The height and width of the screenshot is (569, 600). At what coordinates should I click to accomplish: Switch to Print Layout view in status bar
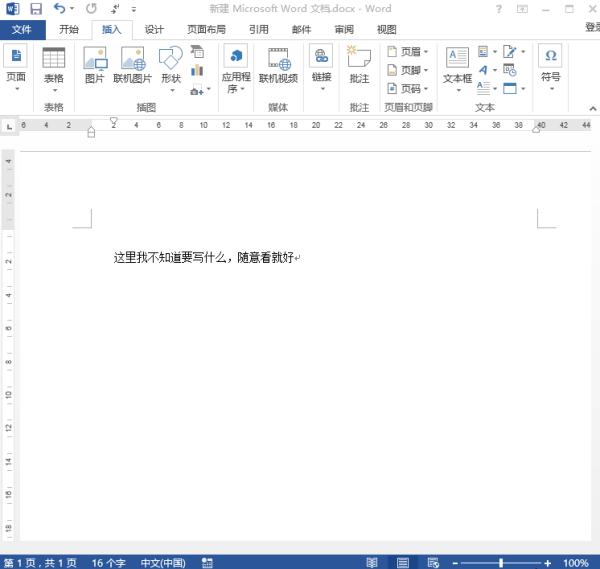pyautogui.click(x=403, y=562)
